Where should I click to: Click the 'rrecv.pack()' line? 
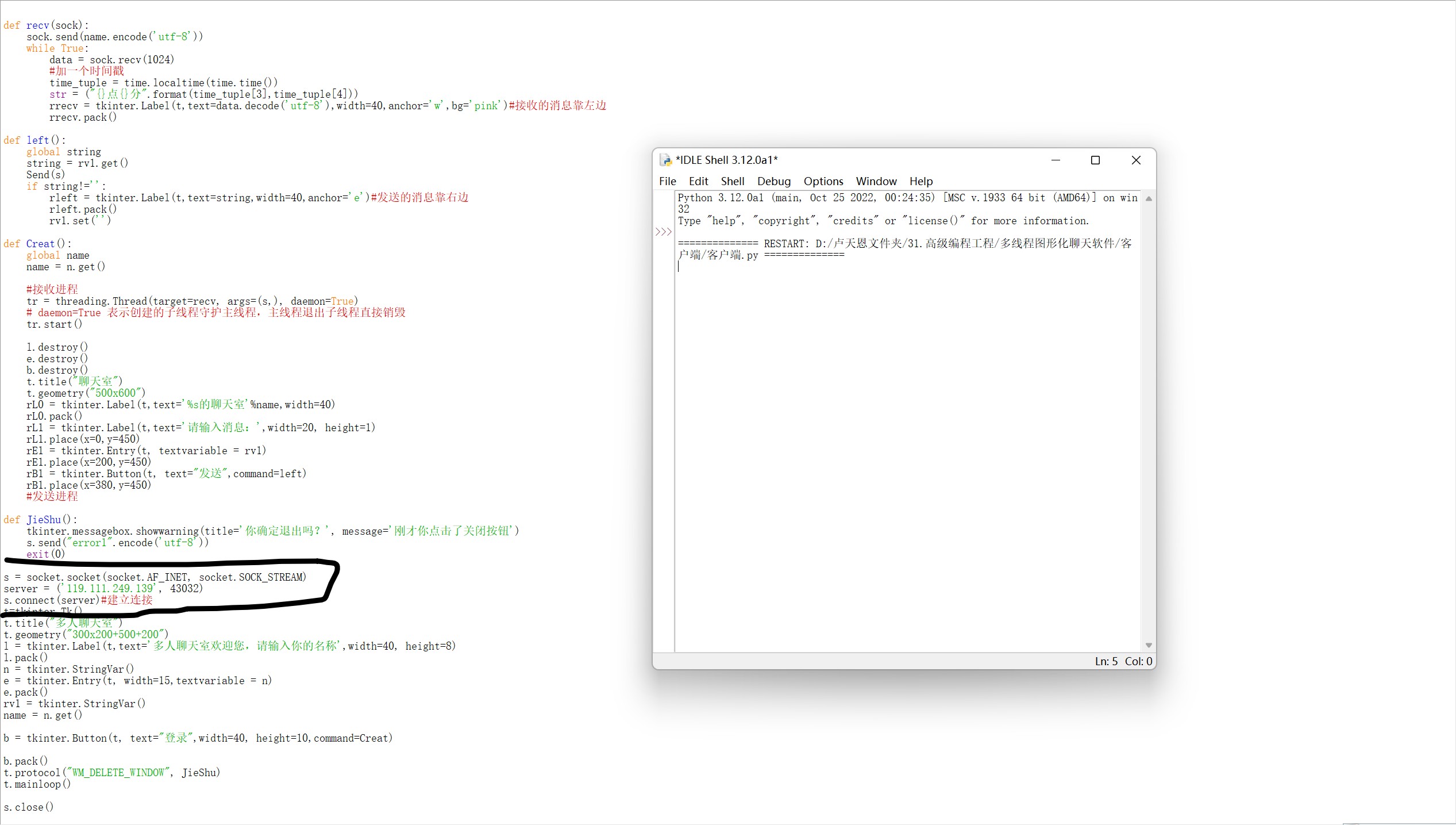point(83,117)
